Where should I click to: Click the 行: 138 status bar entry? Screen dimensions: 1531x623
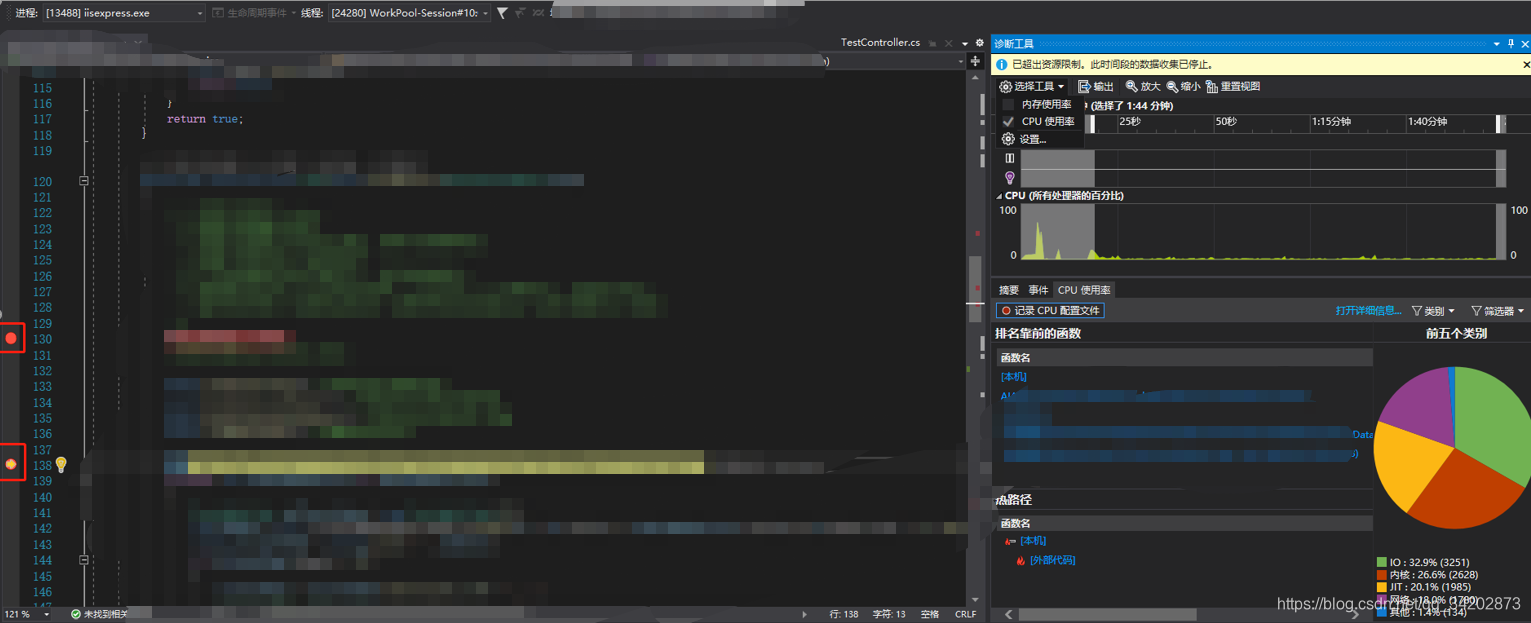(844, 614)
